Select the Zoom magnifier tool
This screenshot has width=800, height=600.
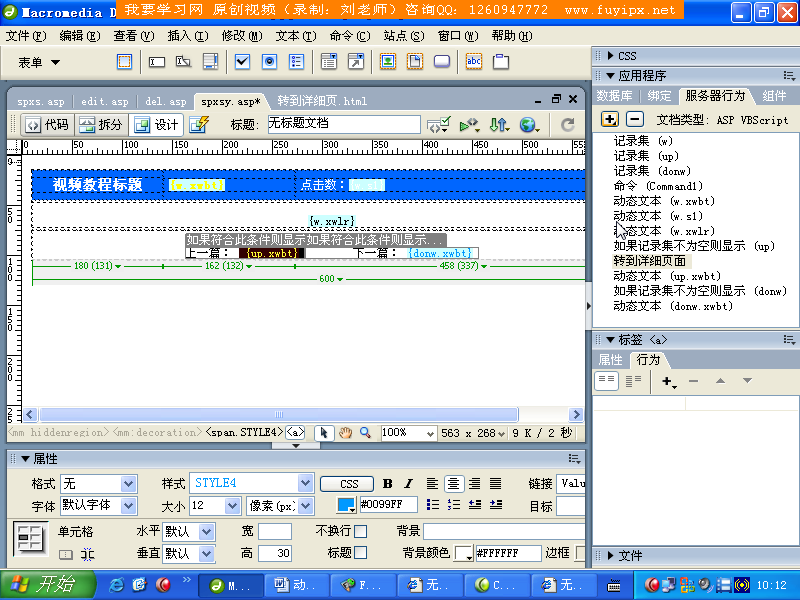(365, 433)
